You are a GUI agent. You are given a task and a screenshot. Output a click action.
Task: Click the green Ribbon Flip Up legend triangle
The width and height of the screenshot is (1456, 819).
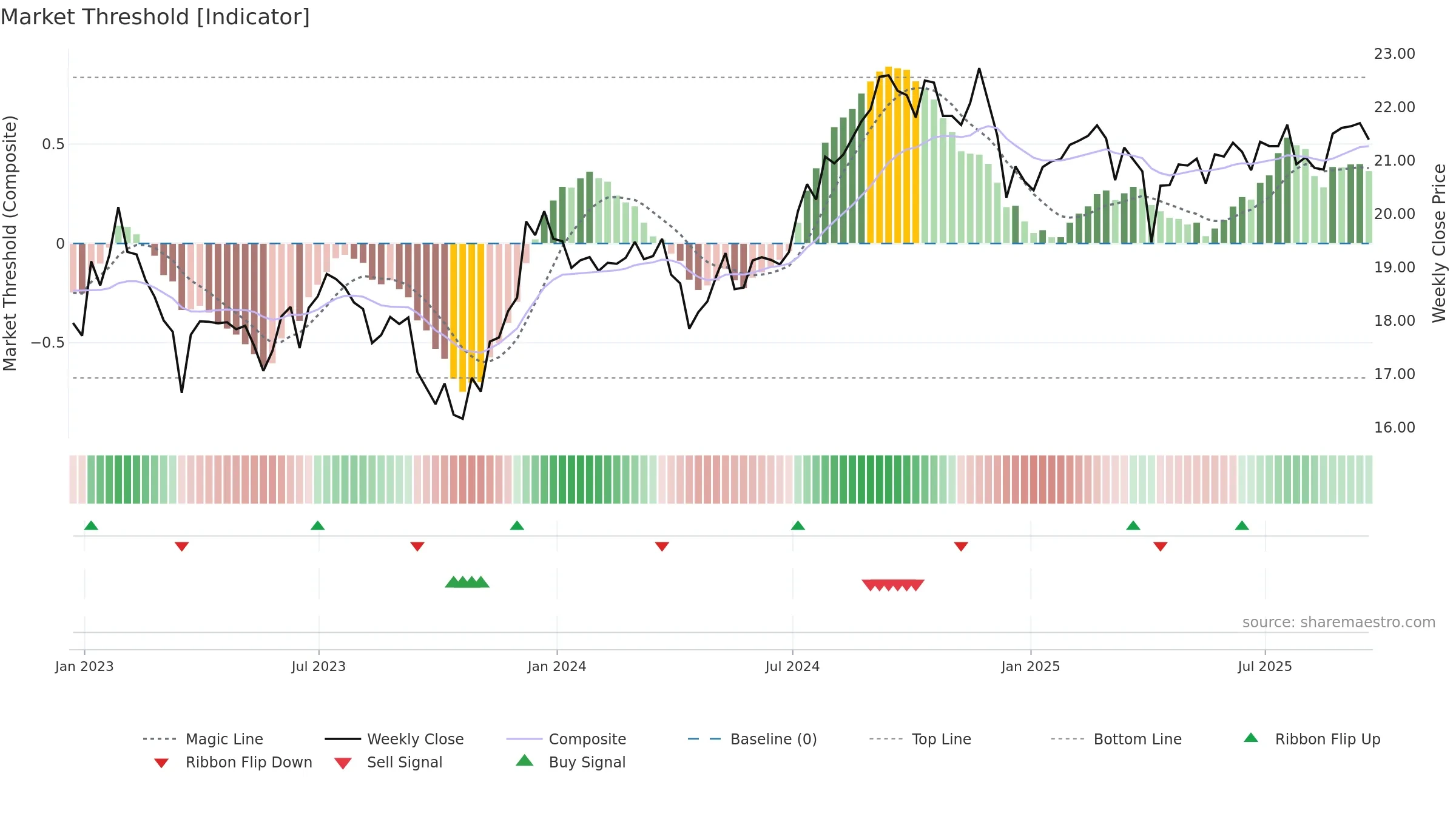(x=1251, y=738)
